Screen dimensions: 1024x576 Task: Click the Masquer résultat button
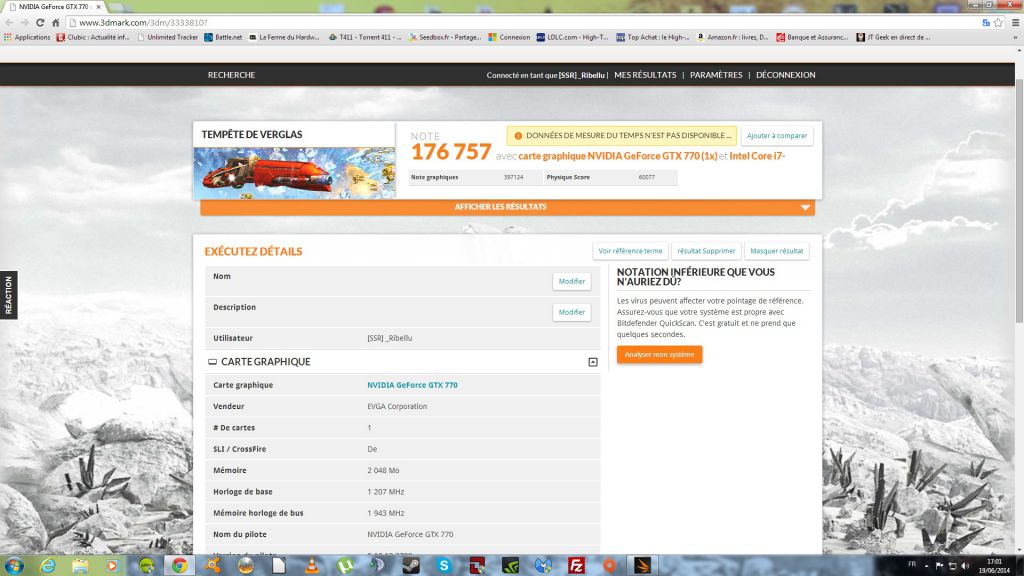(776, 251)
